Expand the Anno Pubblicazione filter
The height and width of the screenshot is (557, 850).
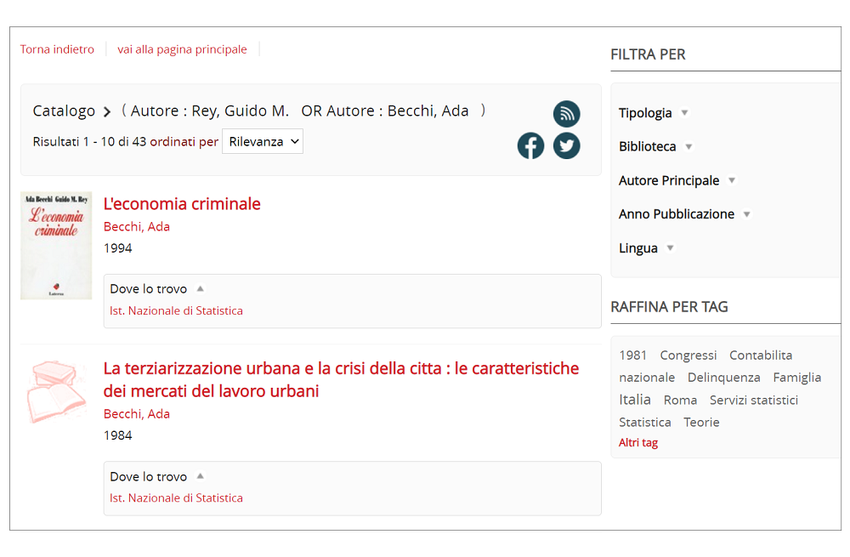684,214
